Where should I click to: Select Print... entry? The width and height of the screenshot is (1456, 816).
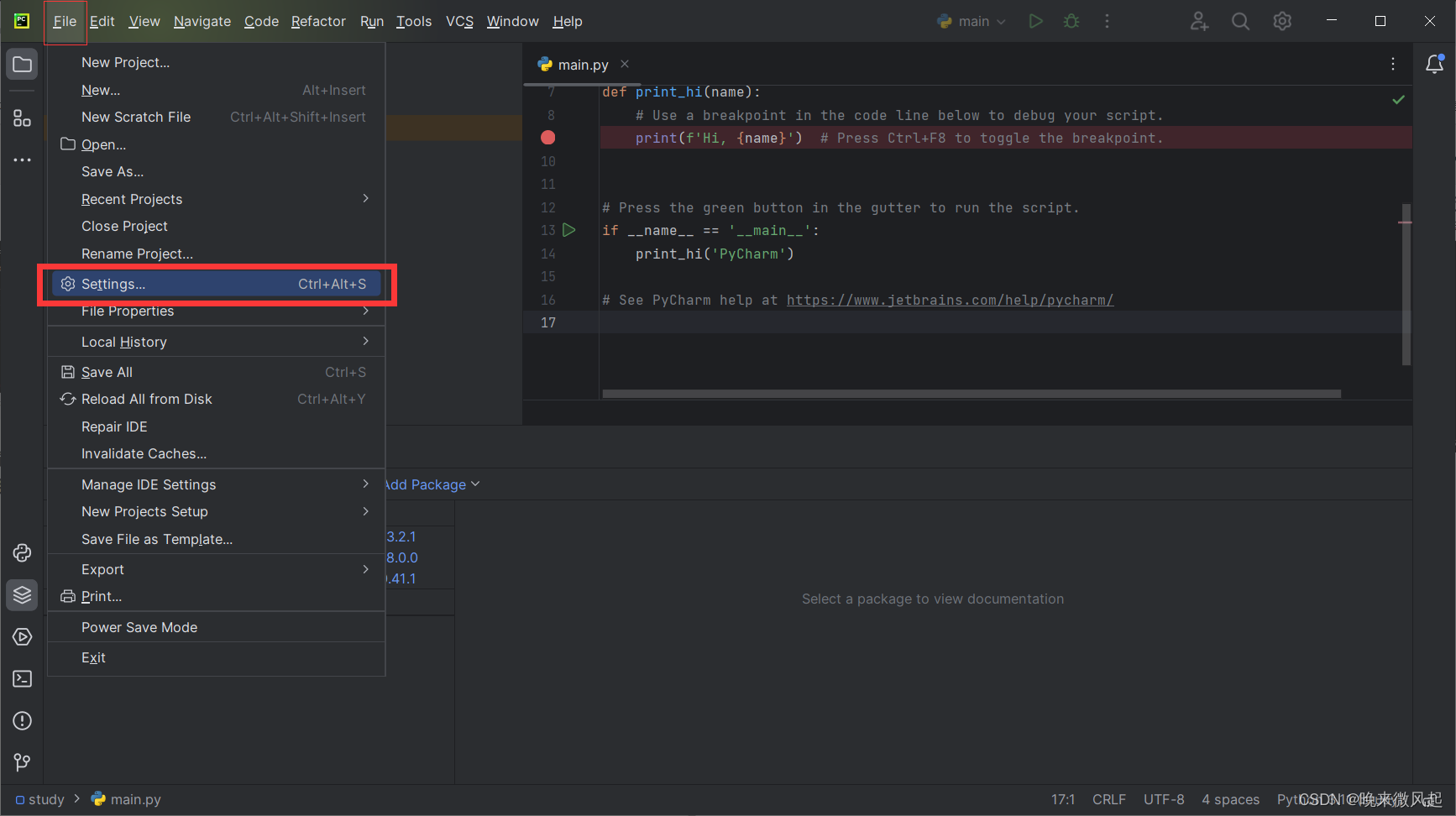(217, 596)
